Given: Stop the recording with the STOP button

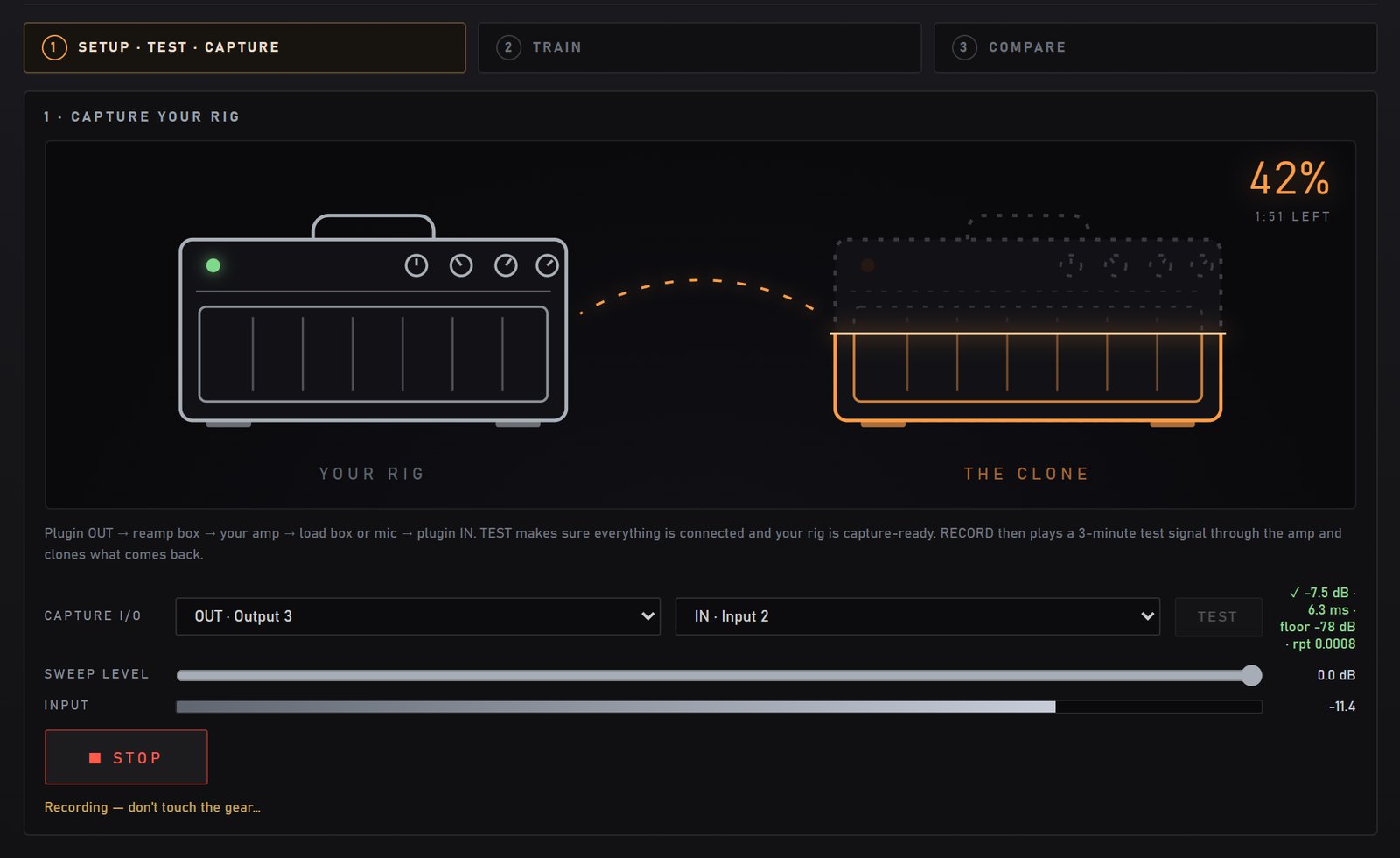Looking at the screenshot, I should point(126,757).
